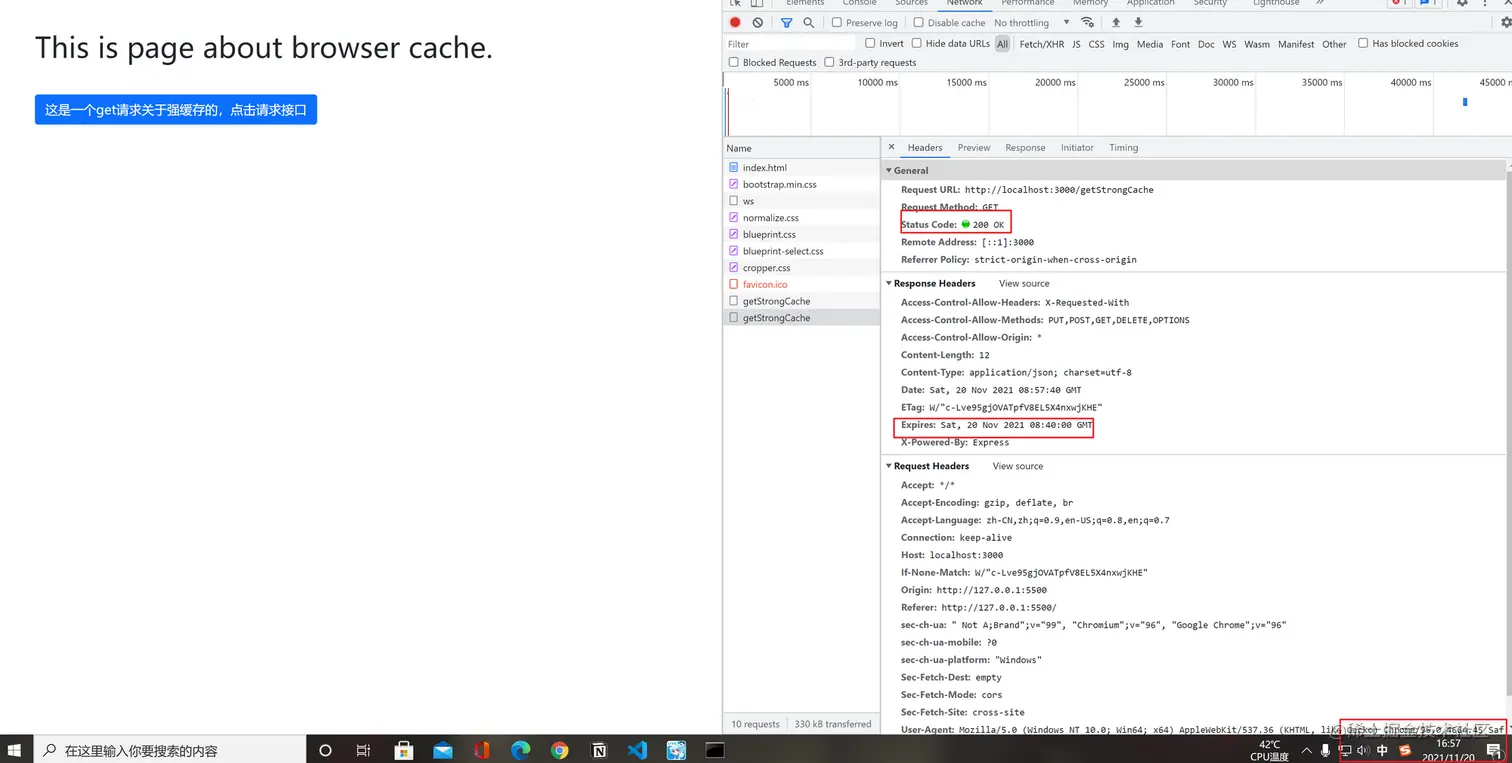The height and width of the screenshot is (763, 1512).
Task: Filter requests by Fetch/XHR
Action: point(1042,44)
